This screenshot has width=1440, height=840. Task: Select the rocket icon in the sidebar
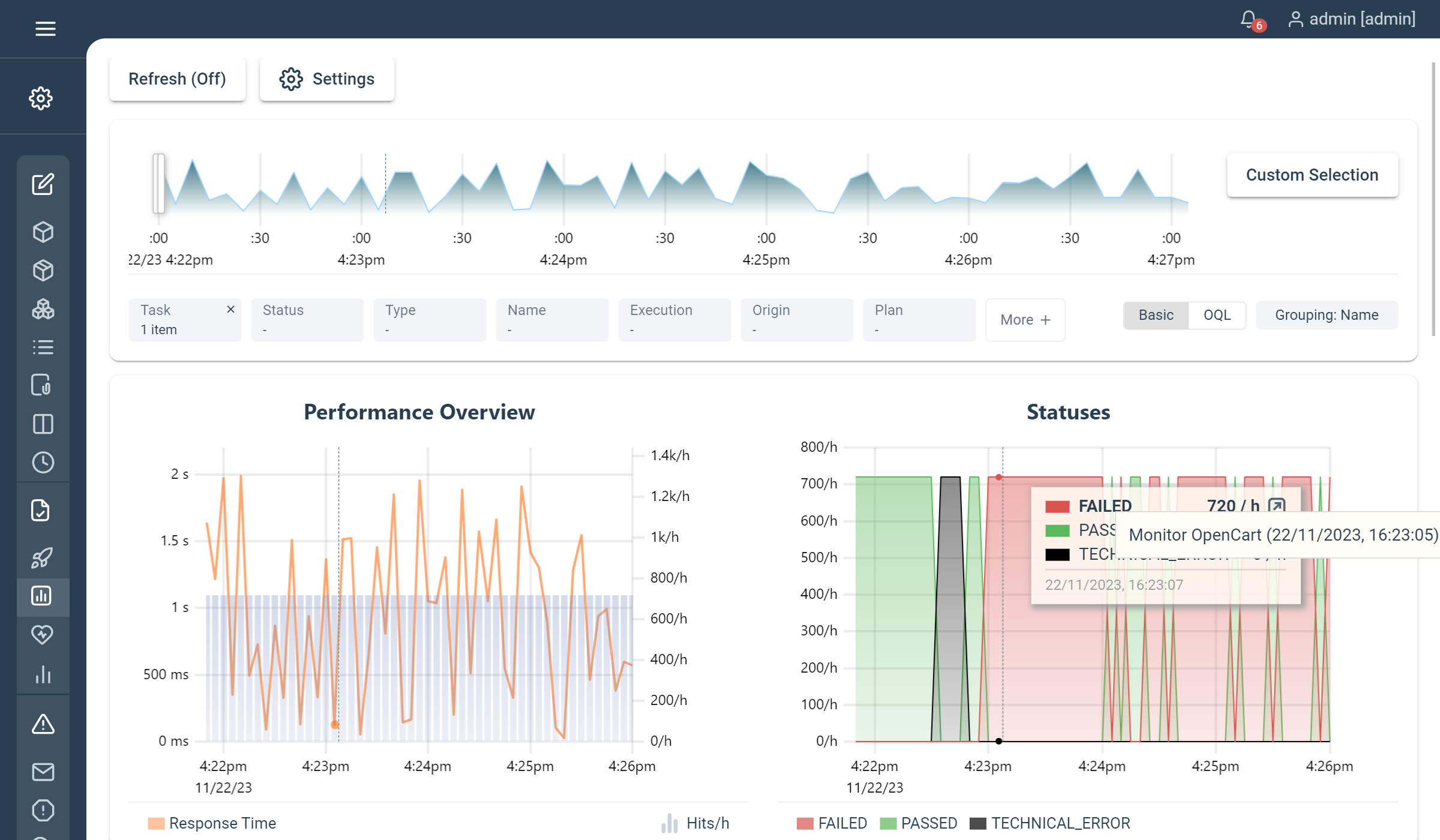(43, 557)
